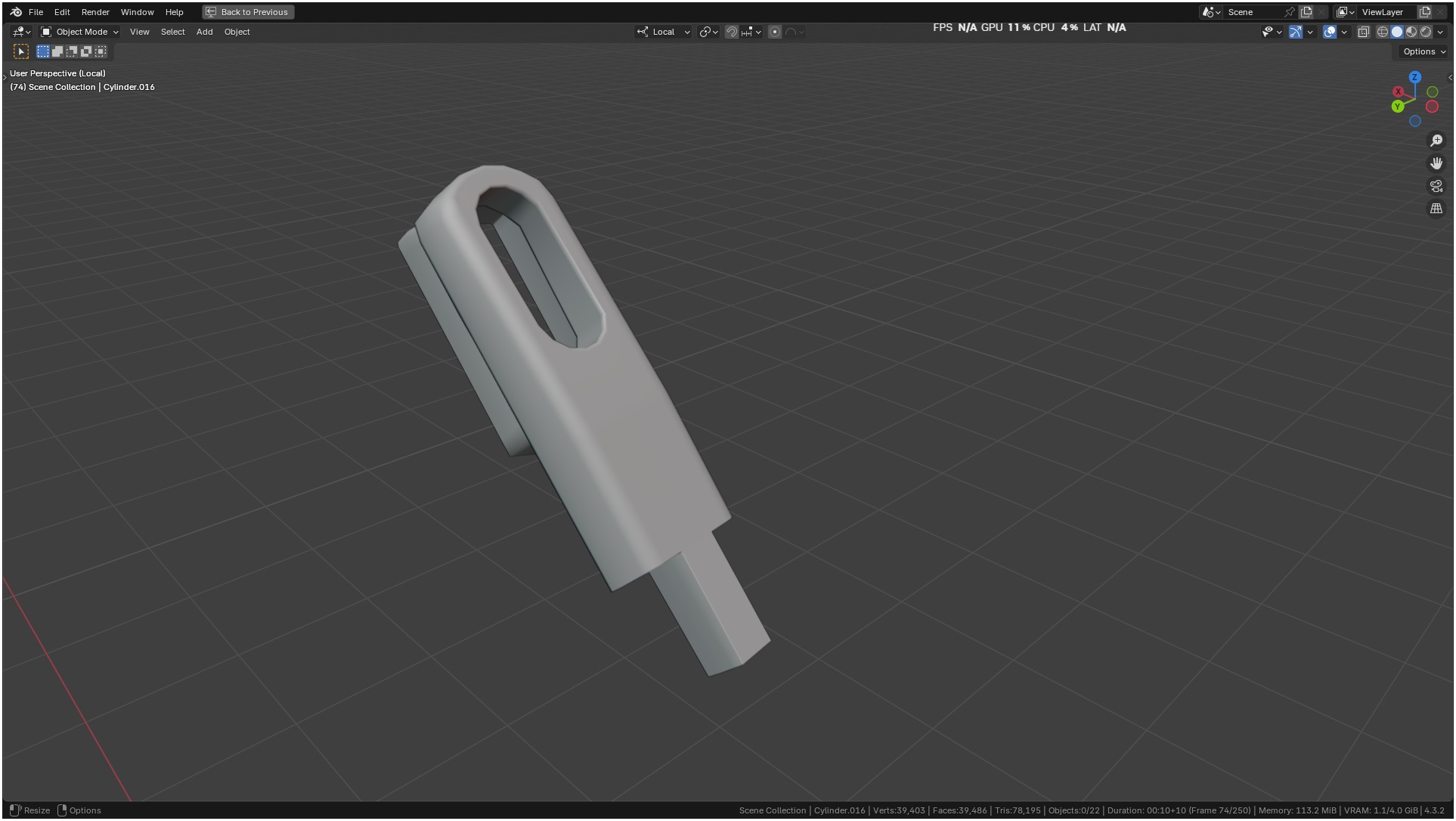
Task: Toggle perspective/orthographic grid icon
Action: [1436, 209]
